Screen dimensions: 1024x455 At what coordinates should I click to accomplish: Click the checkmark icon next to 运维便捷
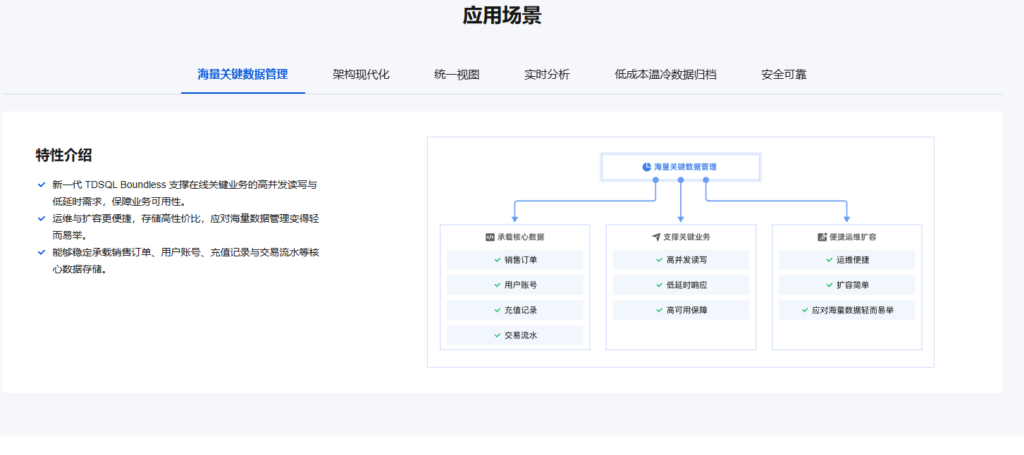pos(829,260)
